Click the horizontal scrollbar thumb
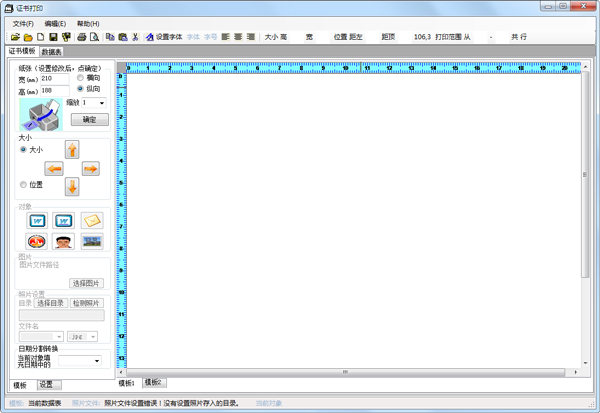Image resolution: width=600 pixels, height=413 pixels. tap(345, 372)
